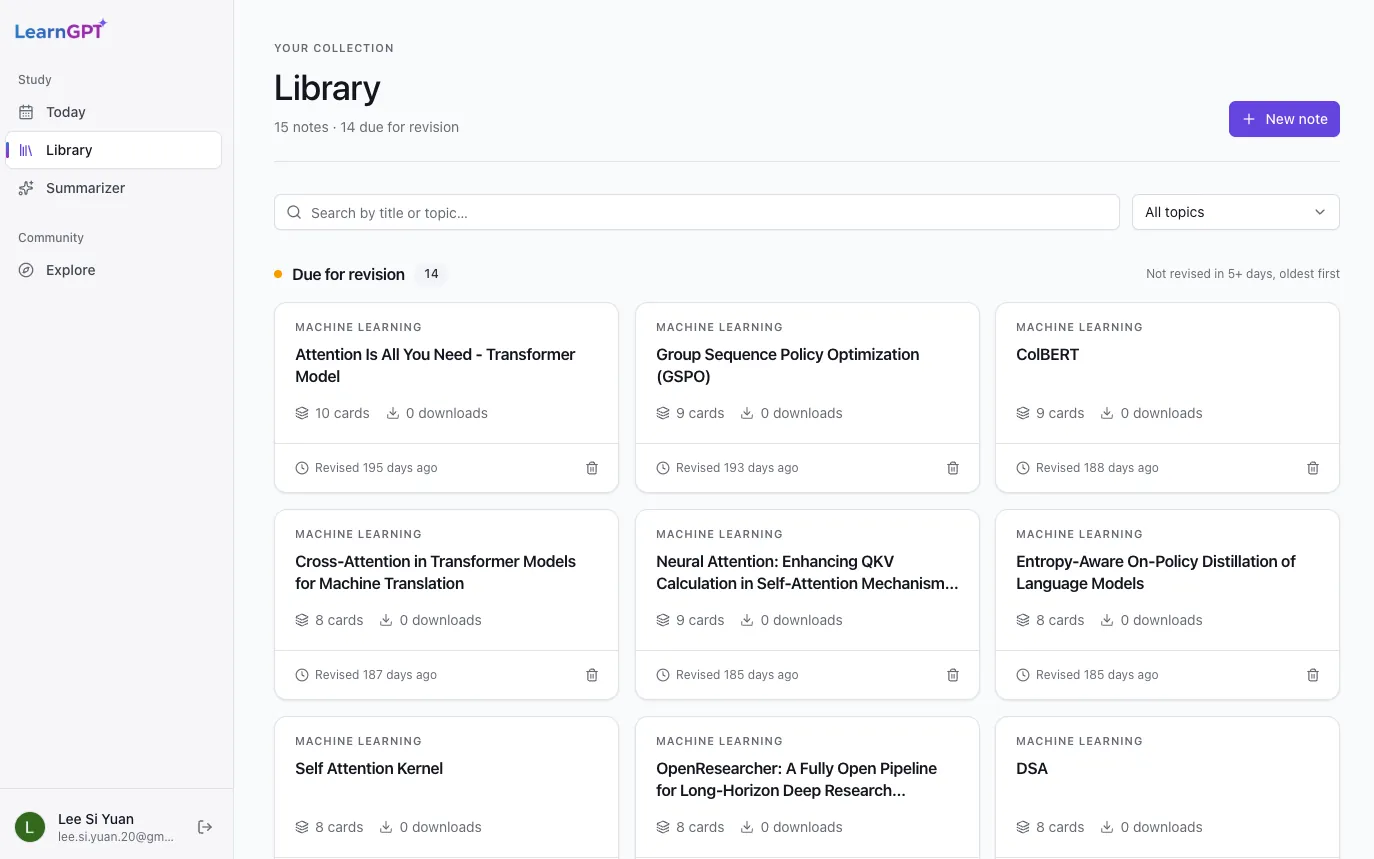The width and height of the screenshot is (1374, 859).
Task: Click the search magnifier icon
Action: pyautogui.click(x=294, y=212)
